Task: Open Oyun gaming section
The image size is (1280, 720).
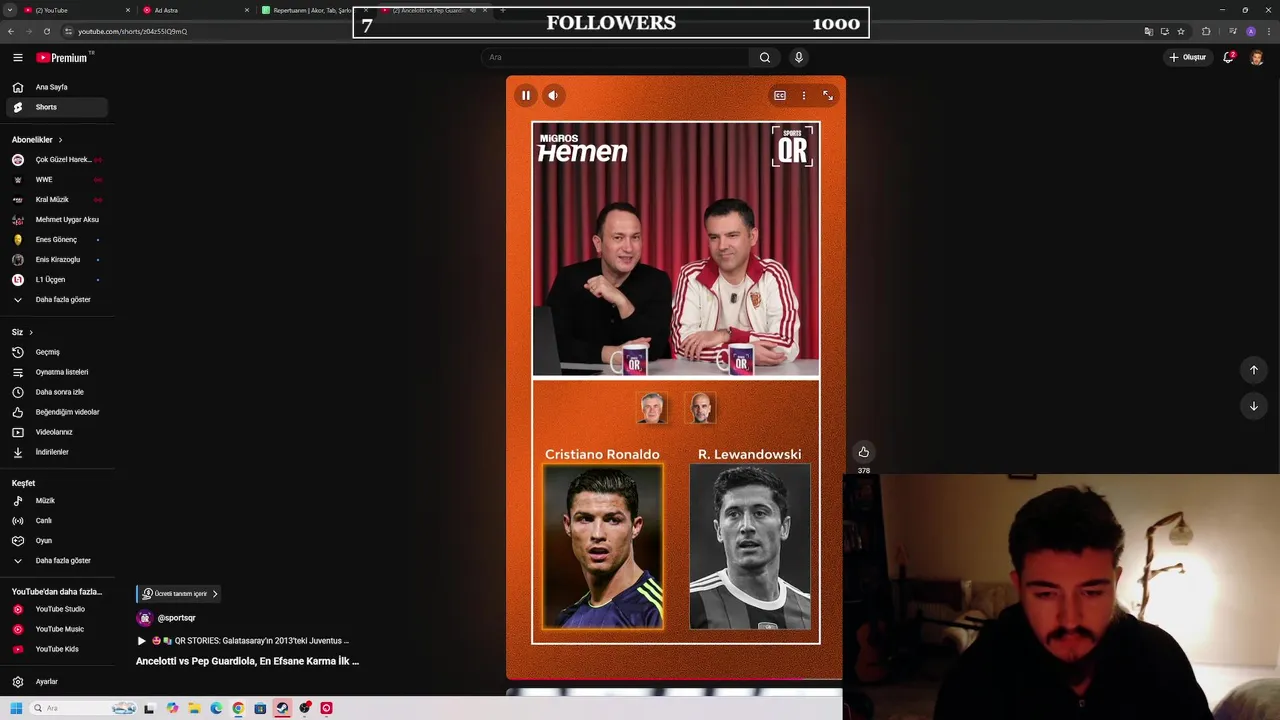Action: (x=57, y=541)
